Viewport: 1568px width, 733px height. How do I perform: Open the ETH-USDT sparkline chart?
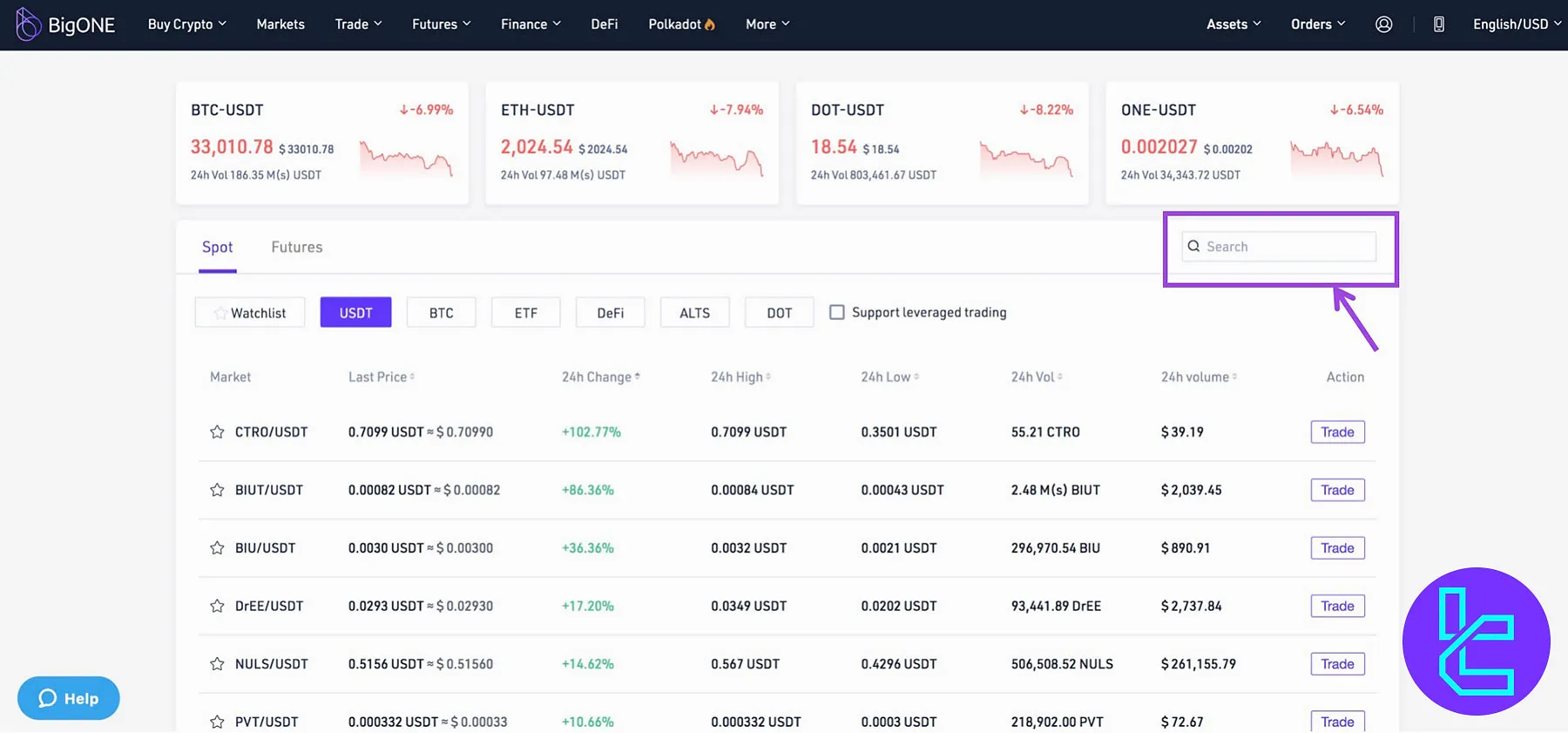716,158
